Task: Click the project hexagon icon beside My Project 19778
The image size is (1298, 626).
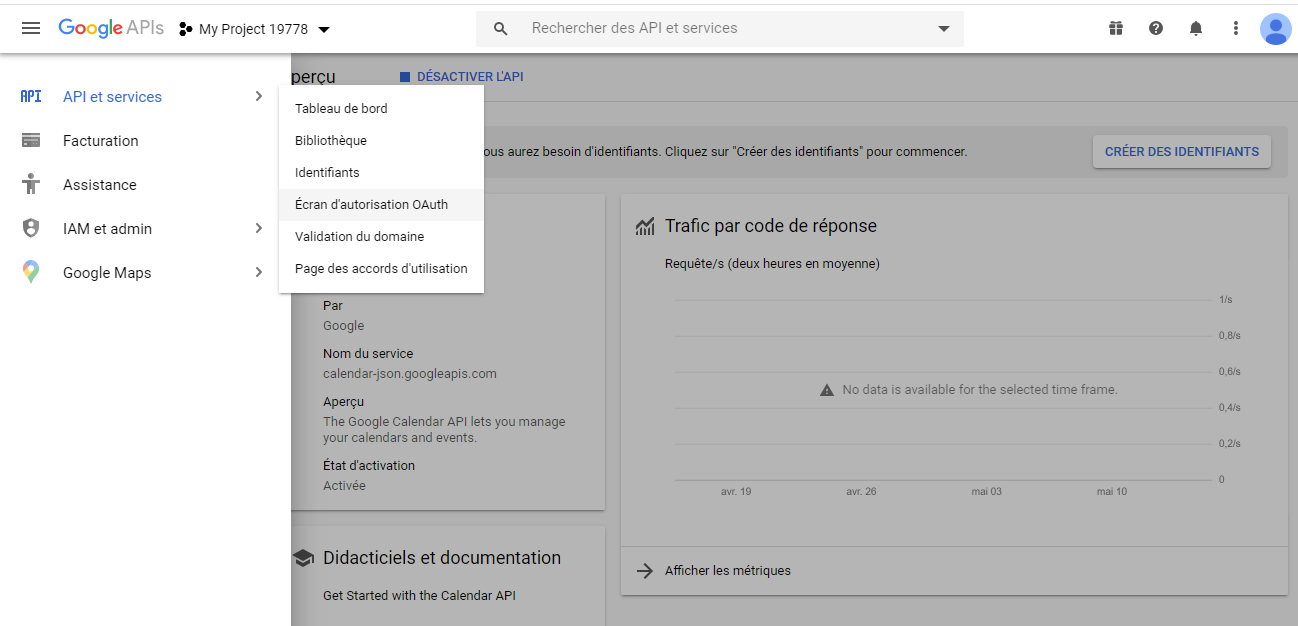Action: tap(185, 29)
